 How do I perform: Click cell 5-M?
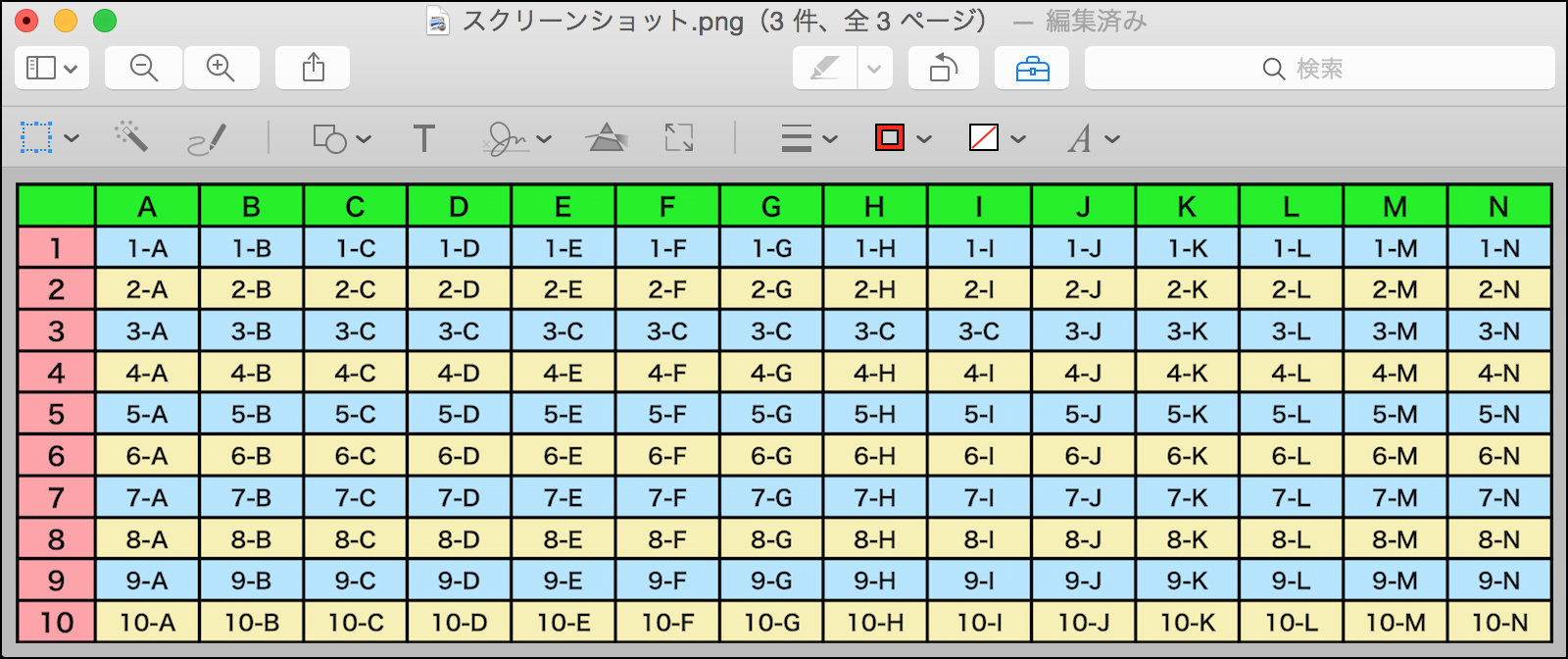tap(1395, 414)
